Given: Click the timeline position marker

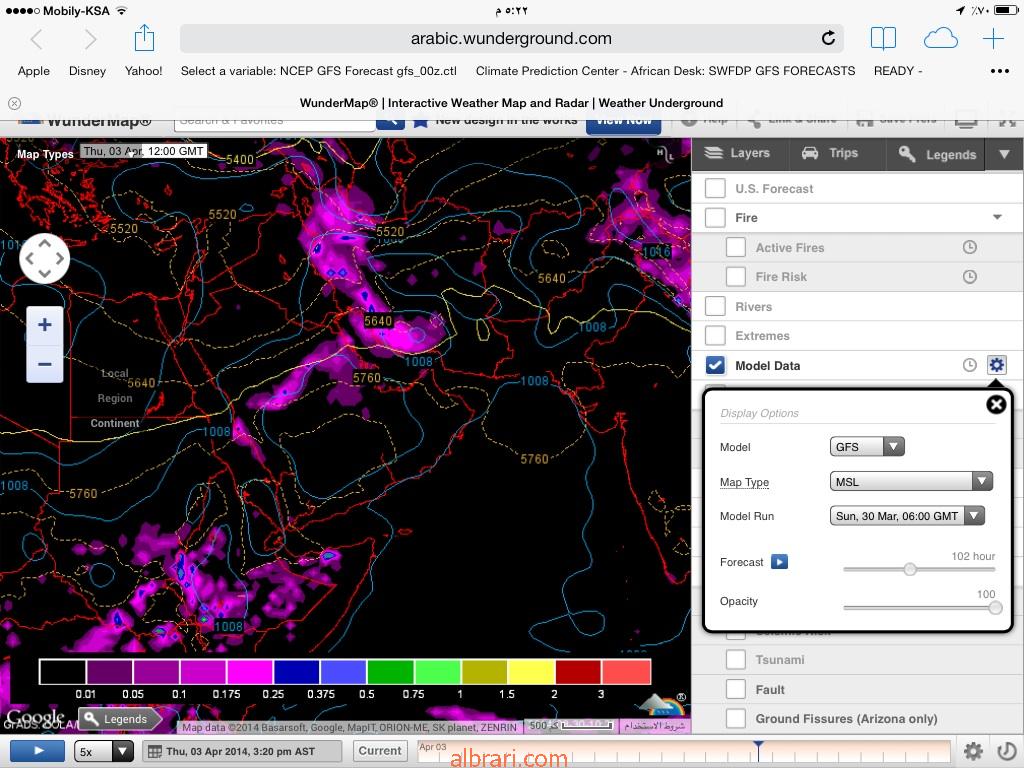Looking at the screenshot, I should (x=758, y=751).
